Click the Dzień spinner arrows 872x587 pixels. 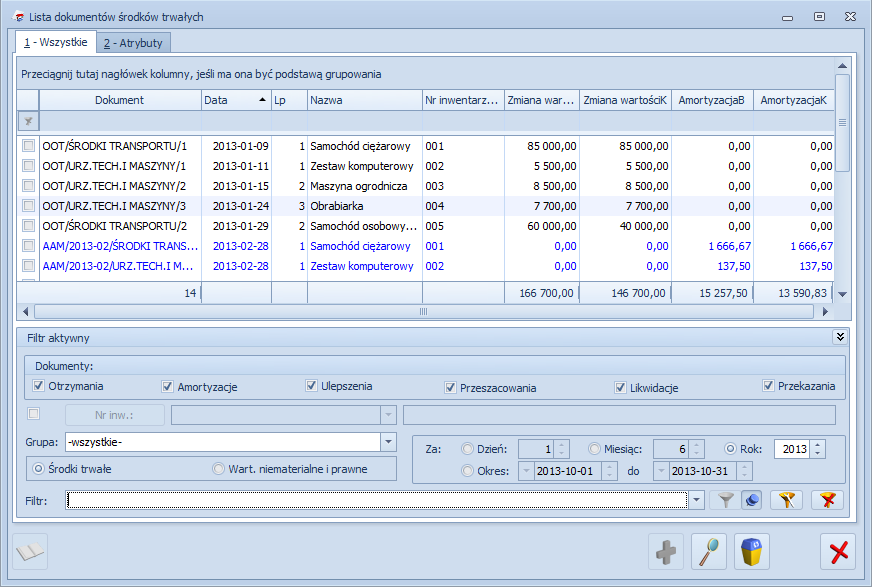click(x=562, y=449)
